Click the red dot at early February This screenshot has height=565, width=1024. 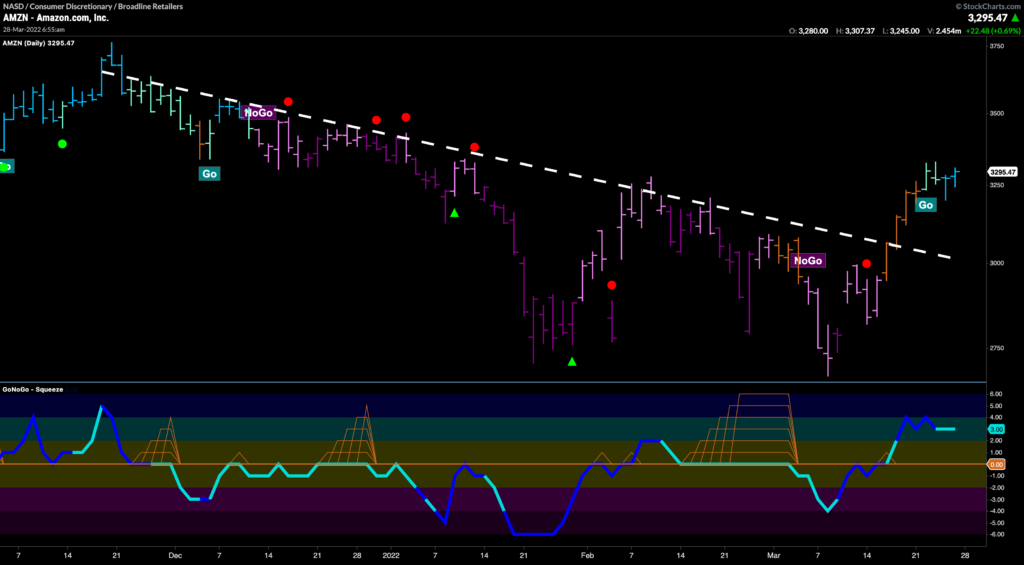click(612, 285)
